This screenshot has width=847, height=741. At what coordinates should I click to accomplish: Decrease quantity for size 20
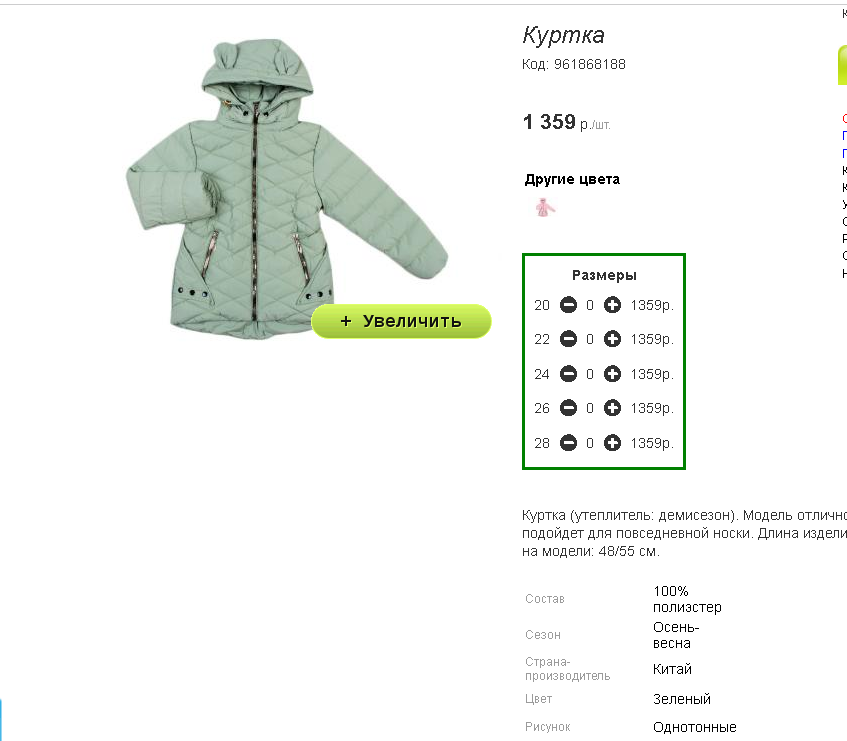point(568,305)
